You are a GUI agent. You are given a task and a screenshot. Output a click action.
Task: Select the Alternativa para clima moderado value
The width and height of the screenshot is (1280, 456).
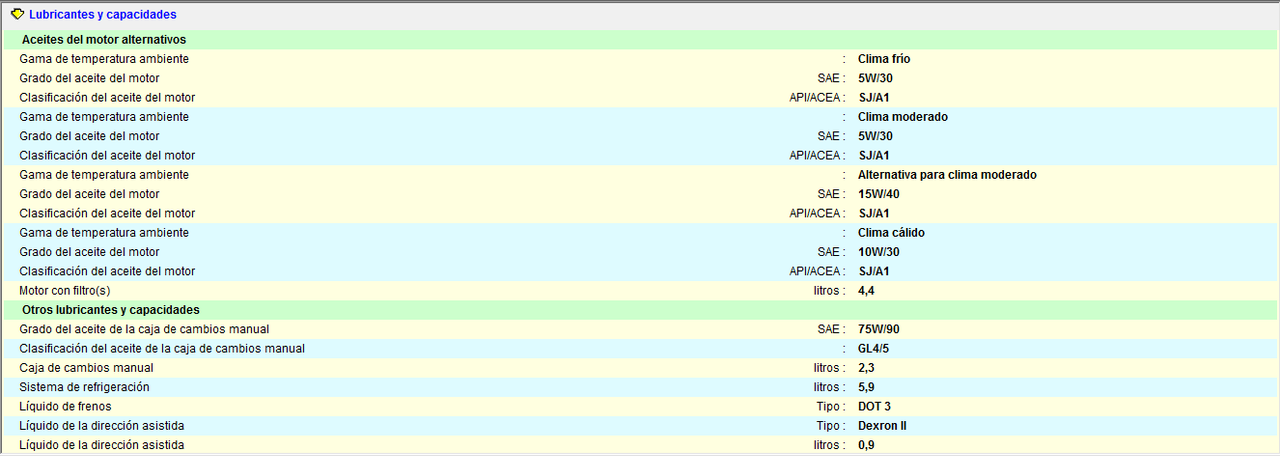click(x=947, y=175)
